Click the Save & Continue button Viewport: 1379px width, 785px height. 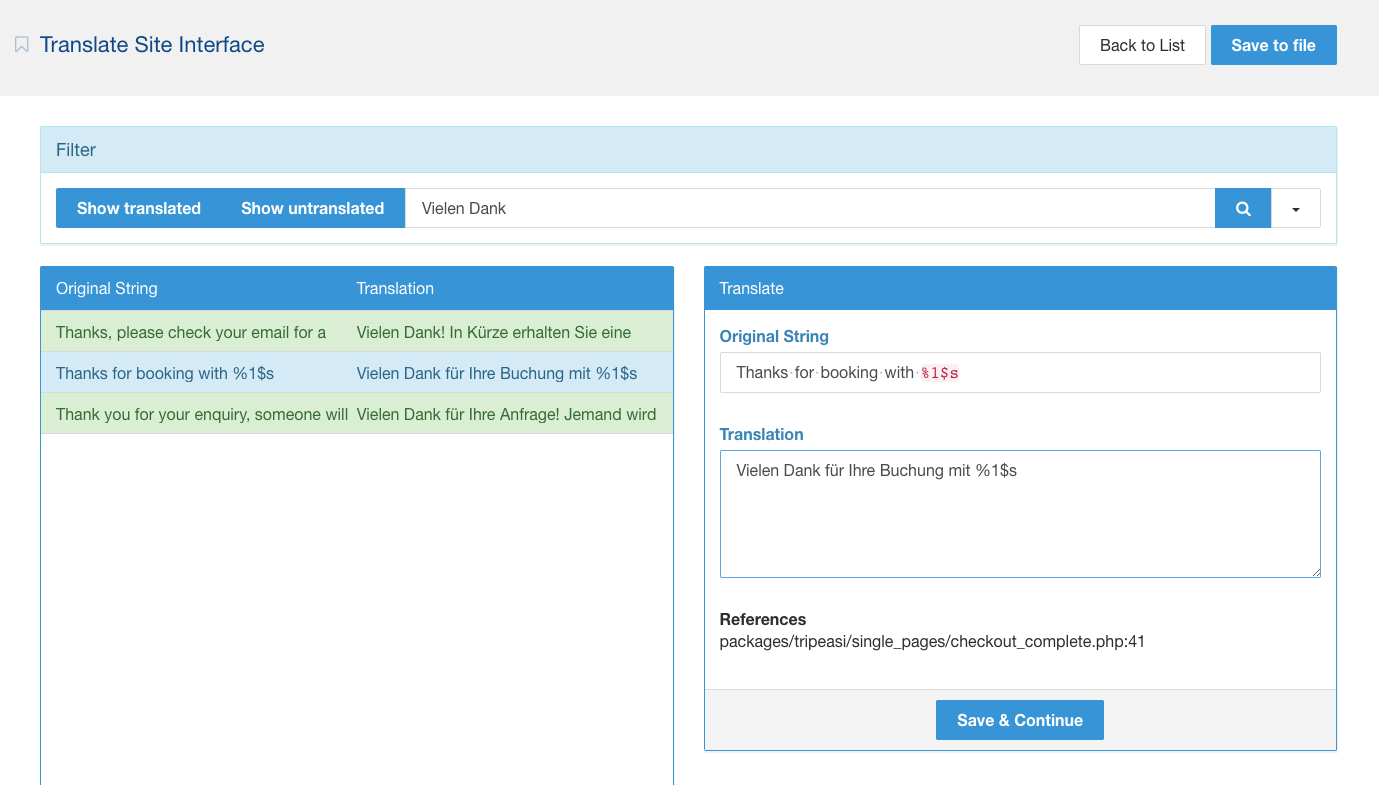(1020, 720)
